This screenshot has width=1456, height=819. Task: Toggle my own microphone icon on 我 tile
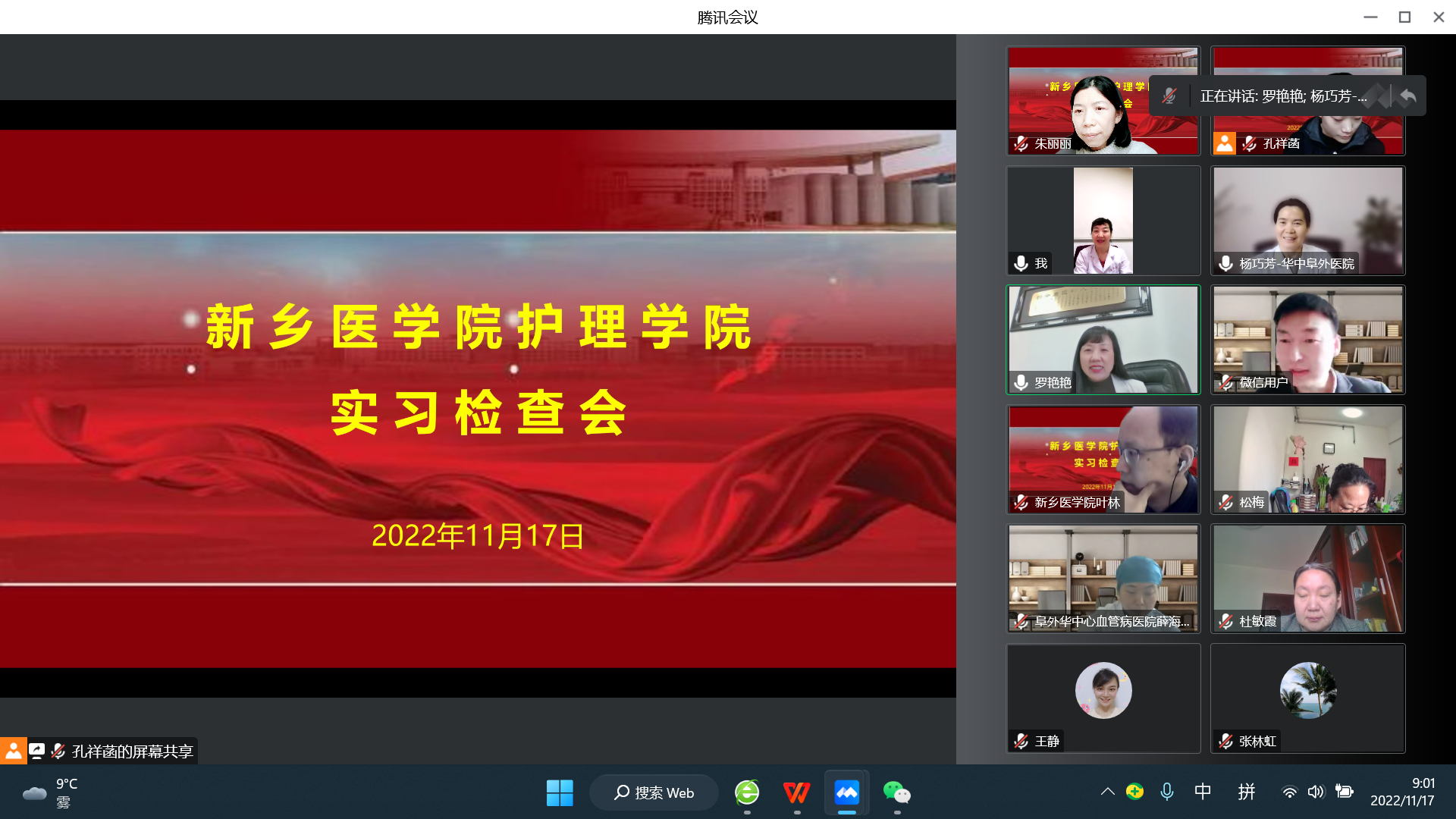1021,263
